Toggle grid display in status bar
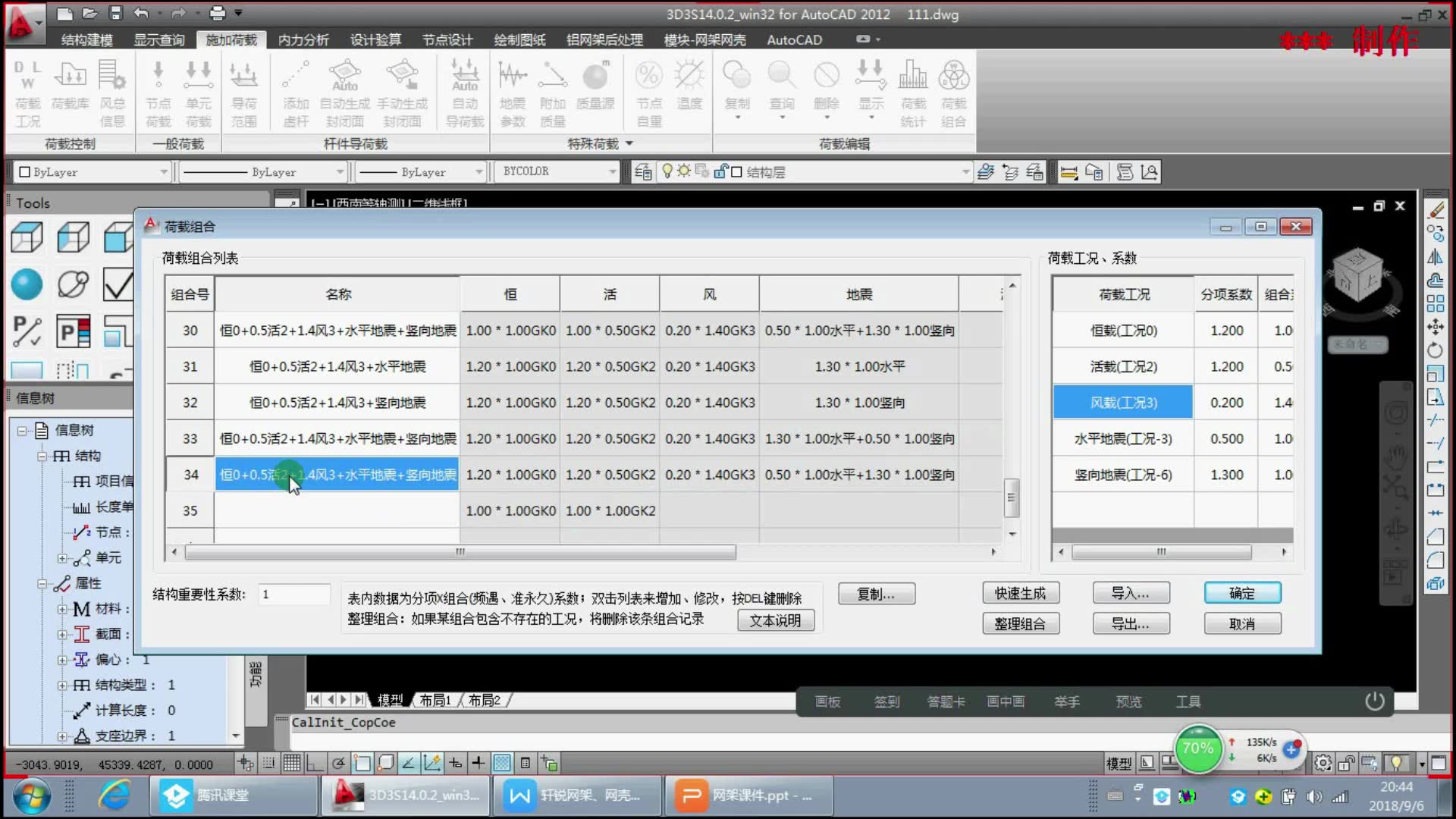Viewport: 1456px width, 819px height. pos(292,763)
